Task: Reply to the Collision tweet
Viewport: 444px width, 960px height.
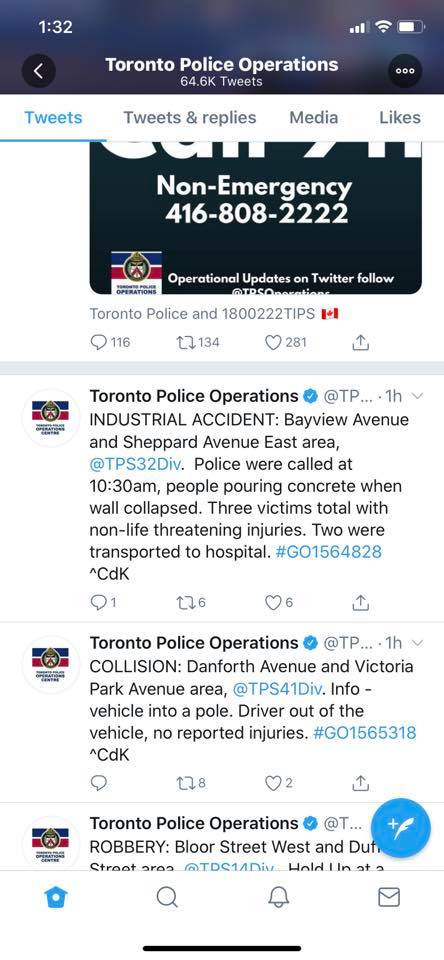Action: point(99,782)
